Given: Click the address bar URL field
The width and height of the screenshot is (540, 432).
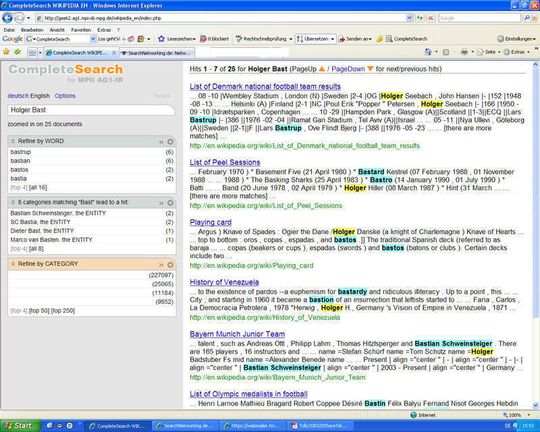Looking at the screenshot, I should pos(220,18).
